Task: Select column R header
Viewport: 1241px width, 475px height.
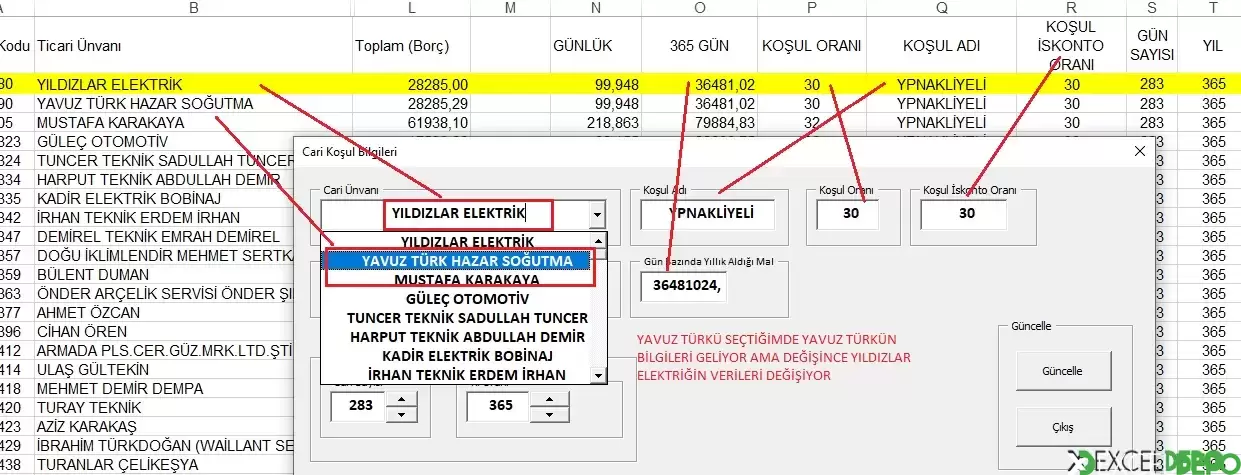Action: click(1072, 8)
